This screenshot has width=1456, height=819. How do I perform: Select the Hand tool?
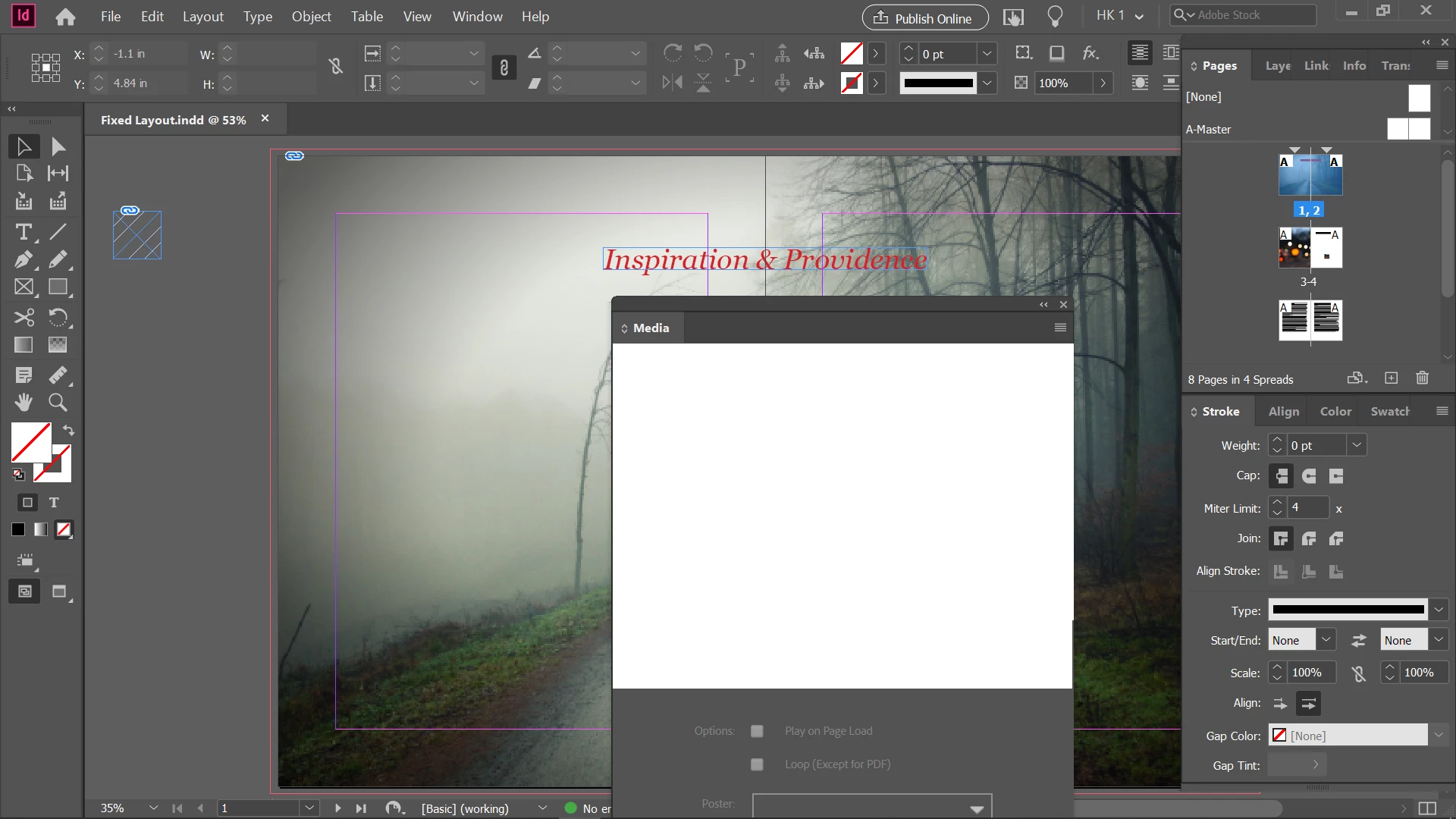pos(24,403)
